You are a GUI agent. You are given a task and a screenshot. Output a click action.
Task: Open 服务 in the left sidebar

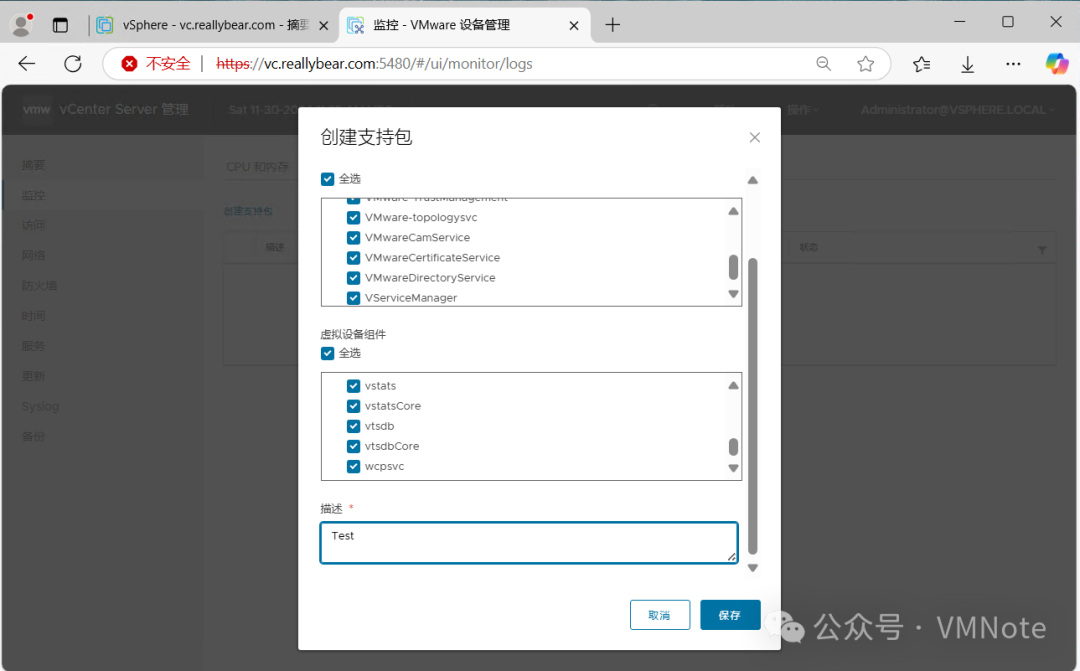pos(33,346)
